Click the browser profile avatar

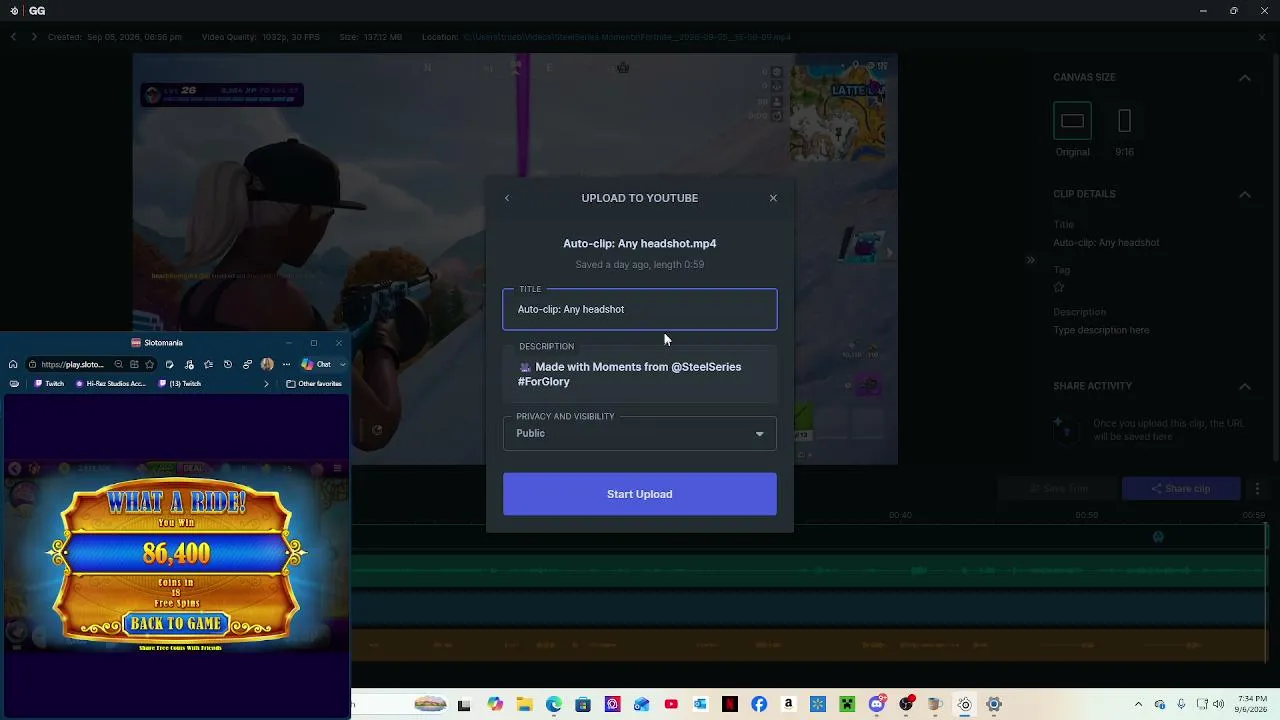(x=267, y=365)
